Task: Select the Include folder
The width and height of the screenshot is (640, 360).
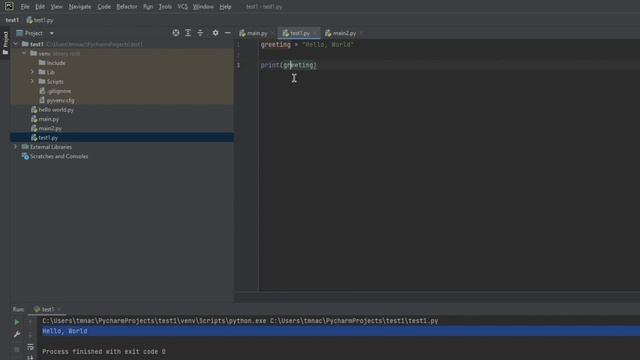Action: click(52, 63)
